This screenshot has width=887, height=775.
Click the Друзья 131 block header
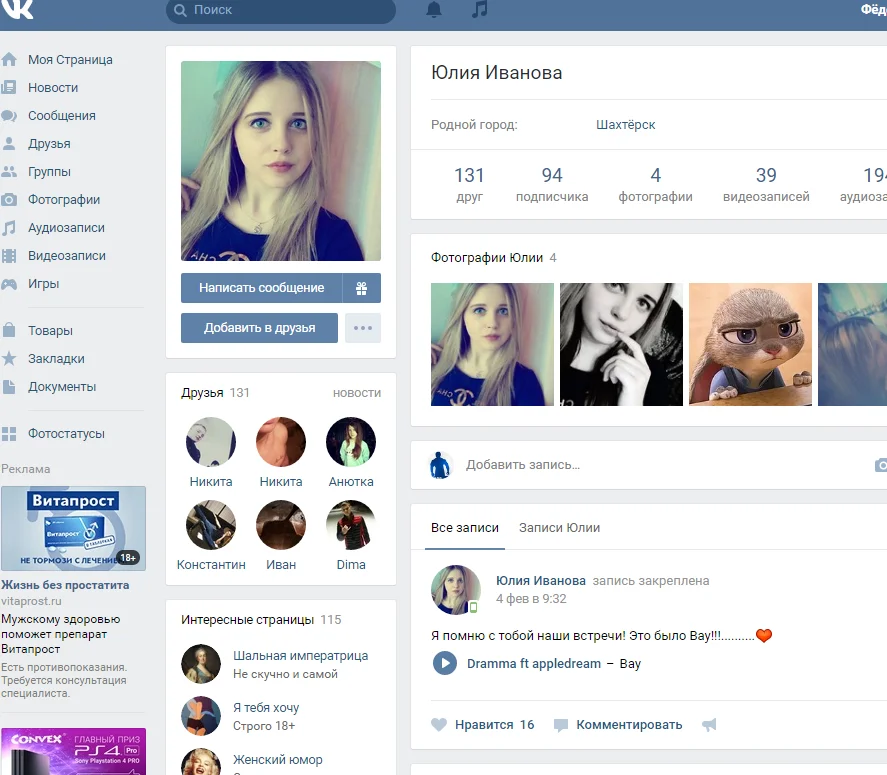coord(215,393)
